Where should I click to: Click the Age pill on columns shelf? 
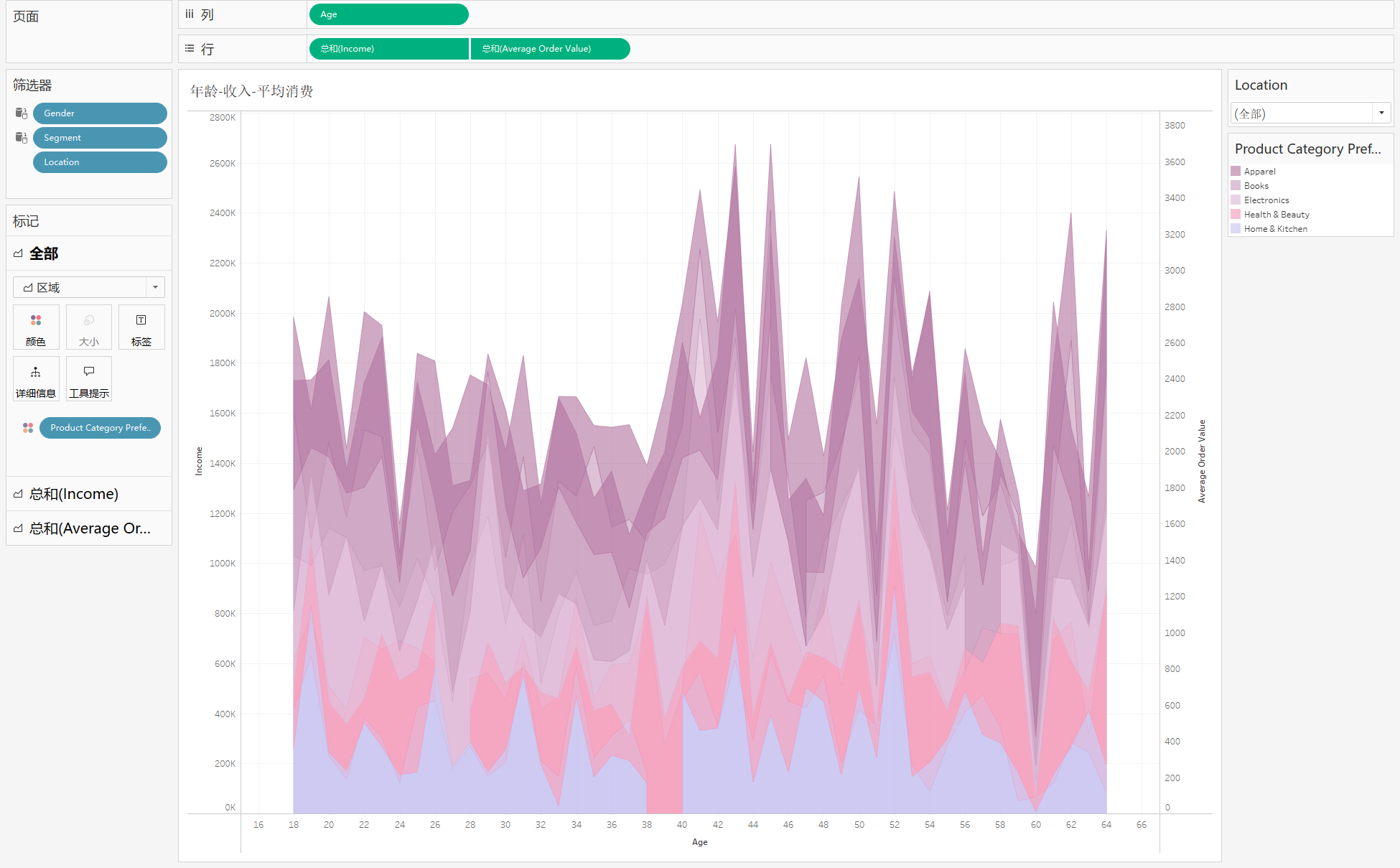(388, 14)
